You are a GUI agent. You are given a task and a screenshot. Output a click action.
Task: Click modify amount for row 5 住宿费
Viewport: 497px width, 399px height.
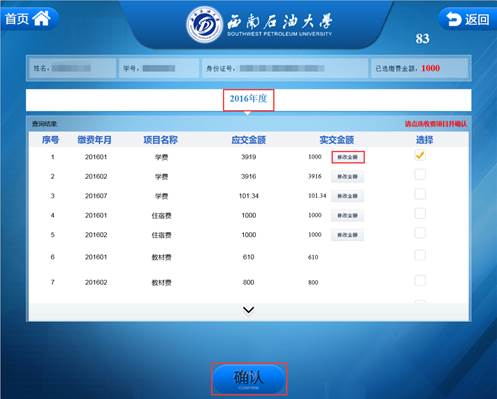(x=347, y=235)
